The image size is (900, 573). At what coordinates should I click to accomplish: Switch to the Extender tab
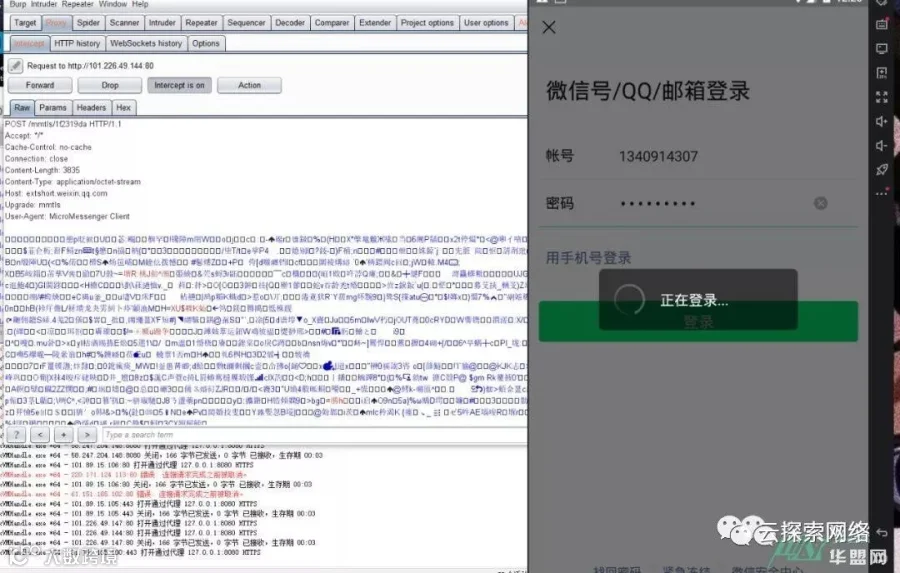(x=375, y=23)
